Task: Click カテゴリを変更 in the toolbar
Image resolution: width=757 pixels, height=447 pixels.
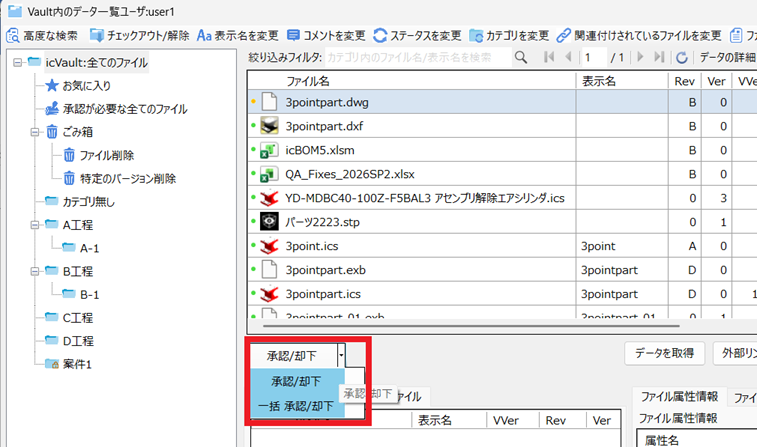Action: (x=509, y=36)
